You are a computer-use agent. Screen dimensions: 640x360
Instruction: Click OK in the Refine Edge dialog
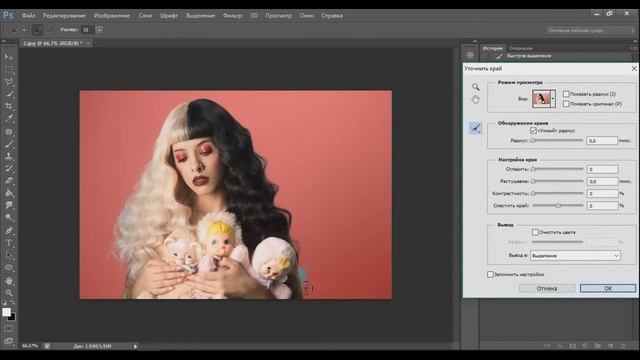click(608, 288)
